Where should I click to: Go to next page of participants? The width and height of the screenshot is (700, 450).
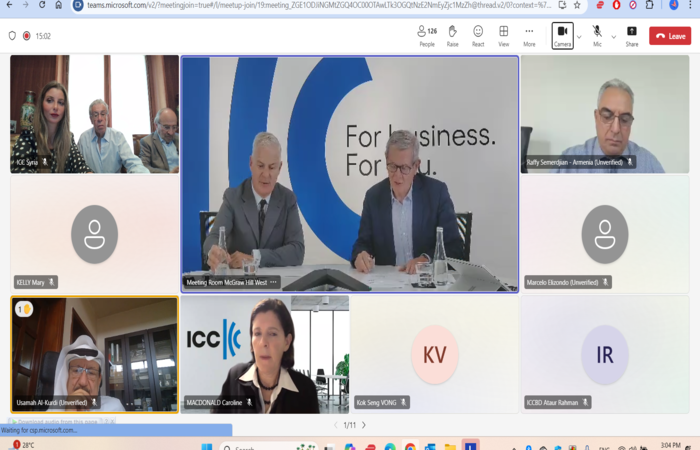pyautogui.click(x=363, y=425)
